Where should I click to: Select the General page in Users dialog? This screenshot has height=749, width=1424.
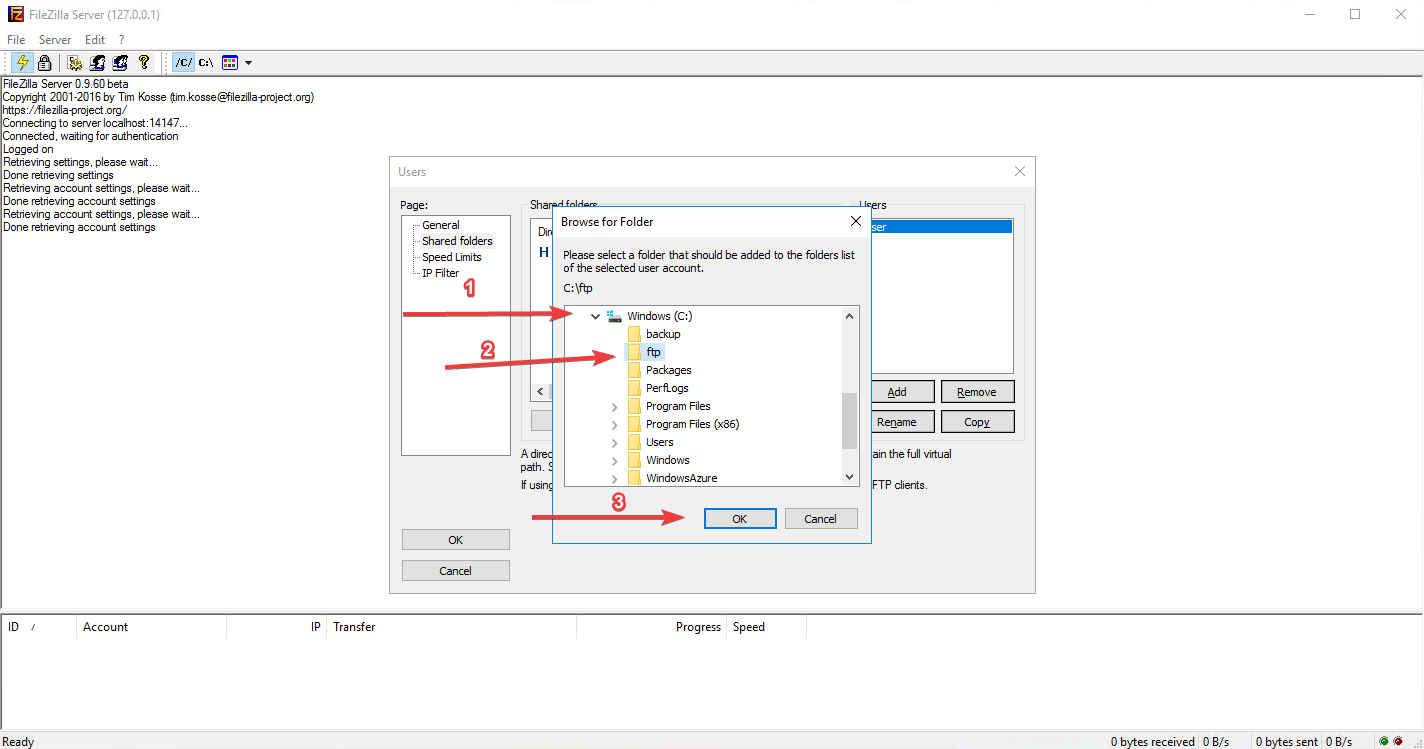point(441,225)
